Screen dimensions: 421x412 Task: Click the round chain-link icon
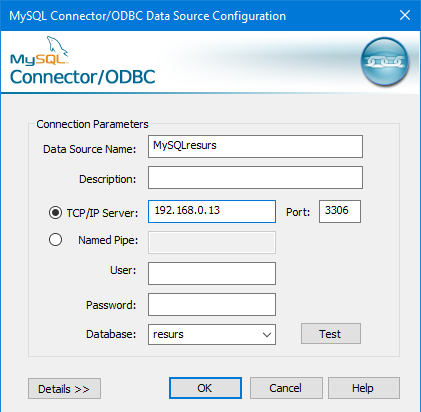click(x=385, y=62)
